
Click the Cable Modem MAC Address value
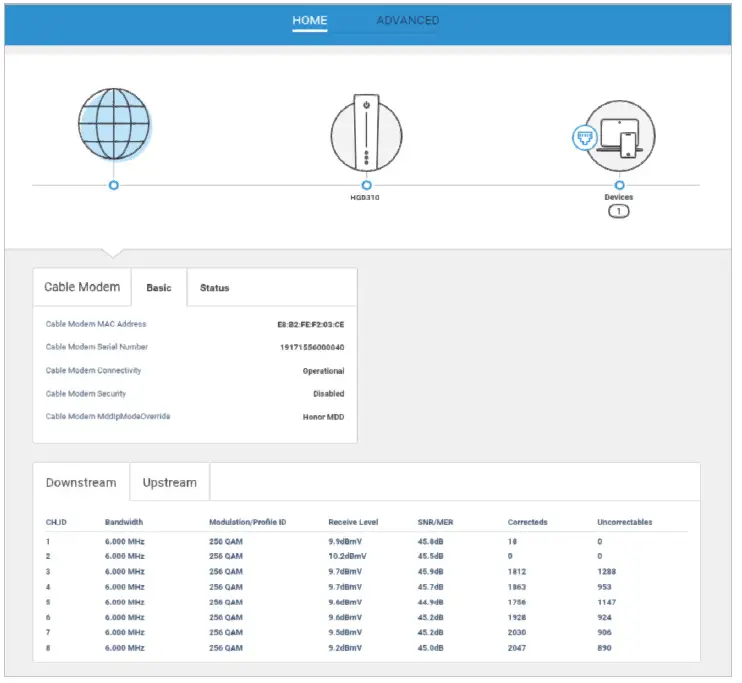pos(310,324)
